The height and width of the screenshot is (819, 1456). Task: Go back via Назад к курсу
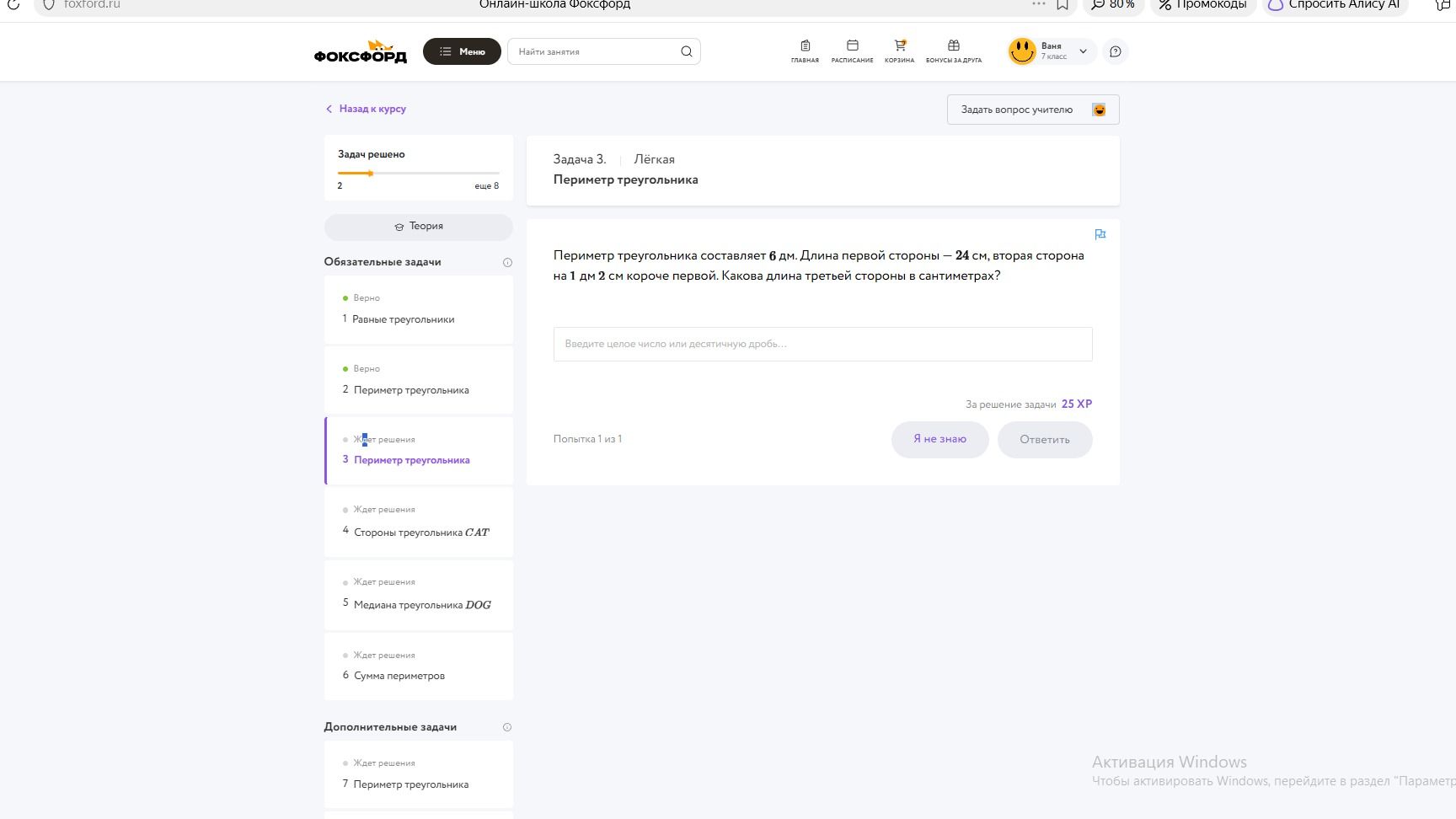click(366, 109)
